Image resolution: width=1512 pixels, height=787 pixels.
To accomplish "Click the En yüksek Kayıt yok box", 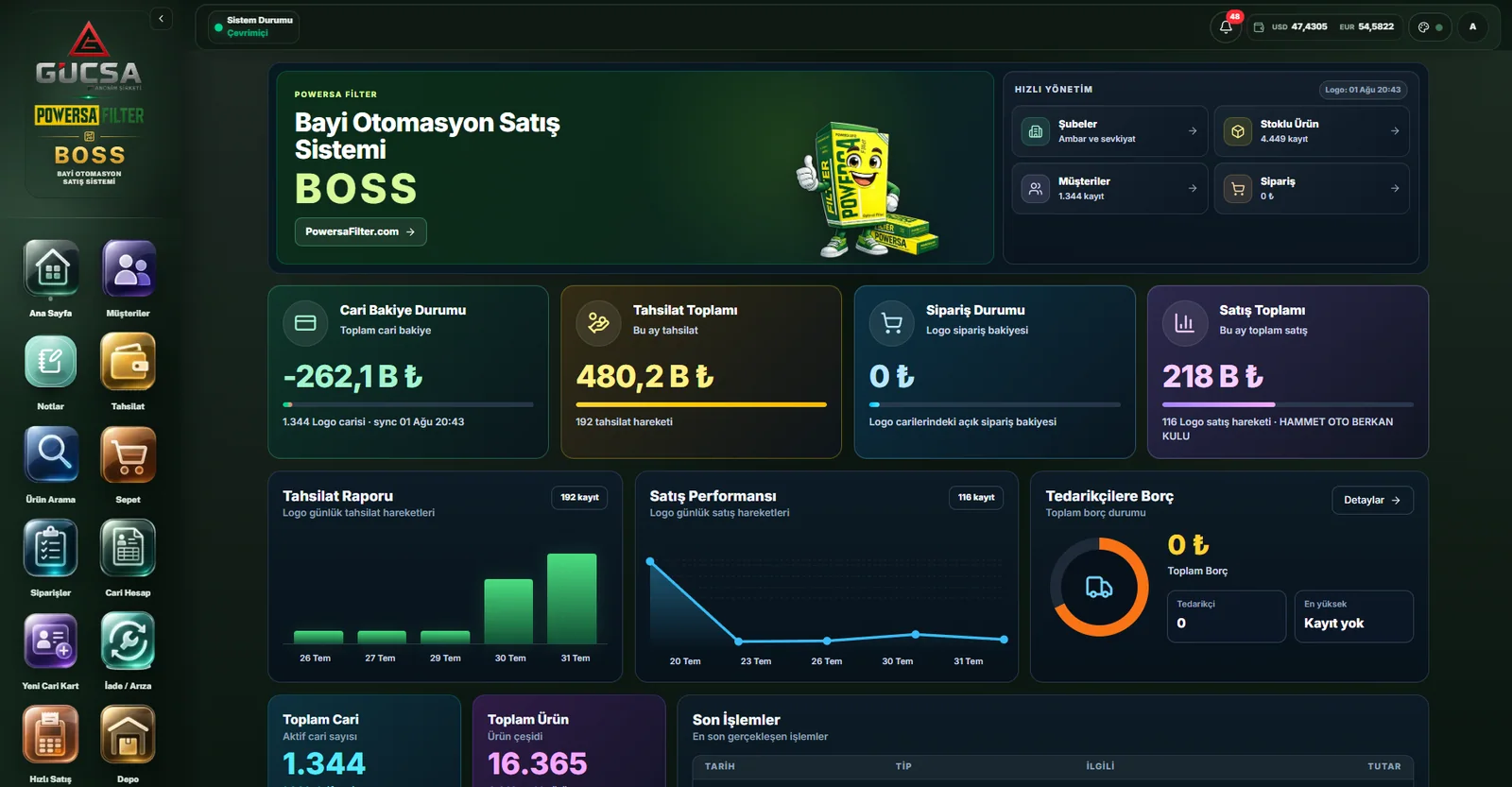I will click(x=1353, y=616).
